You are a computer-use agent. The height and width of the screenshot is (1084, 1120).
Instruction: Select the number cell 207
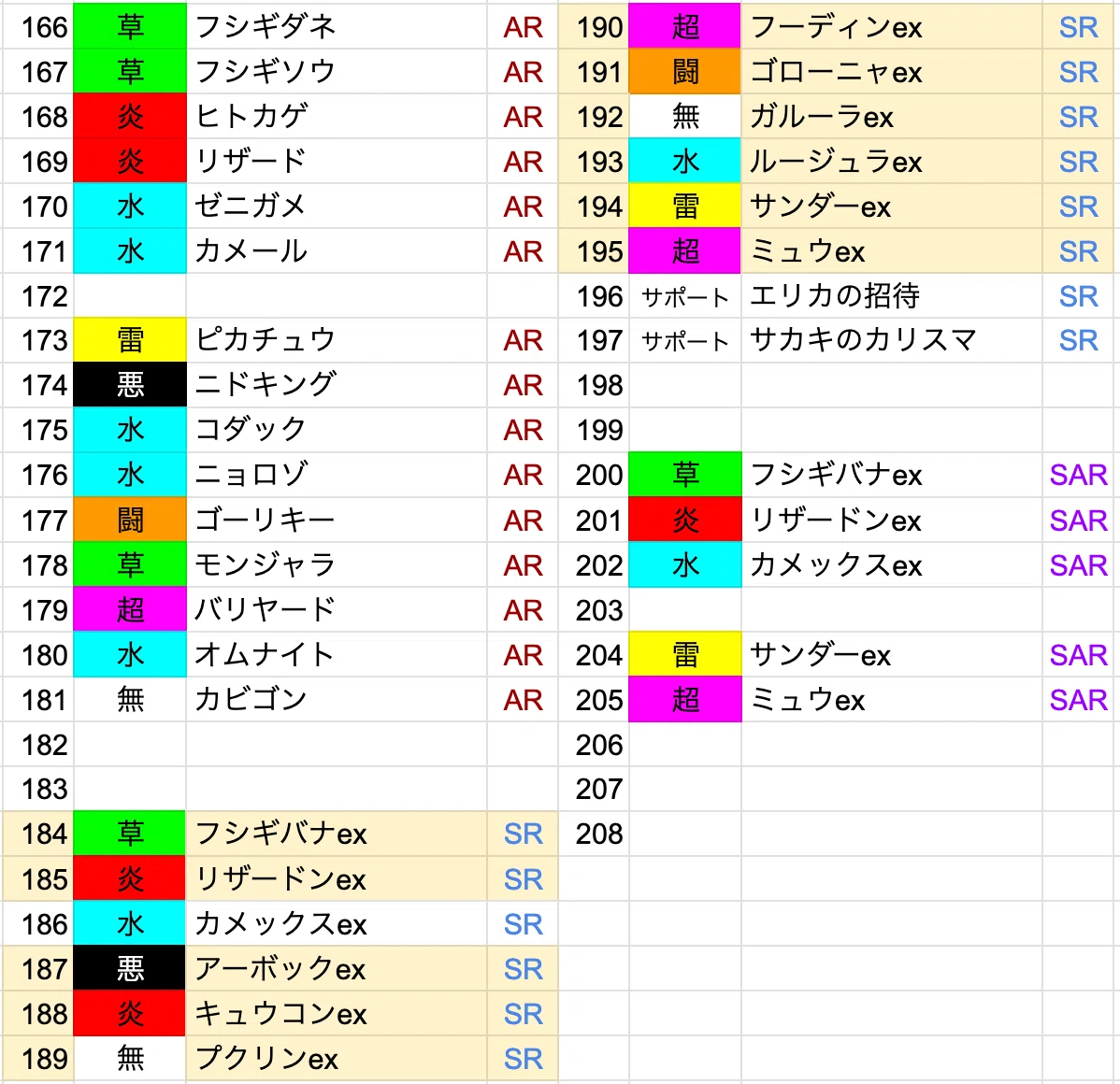click(x=594, y=789)
